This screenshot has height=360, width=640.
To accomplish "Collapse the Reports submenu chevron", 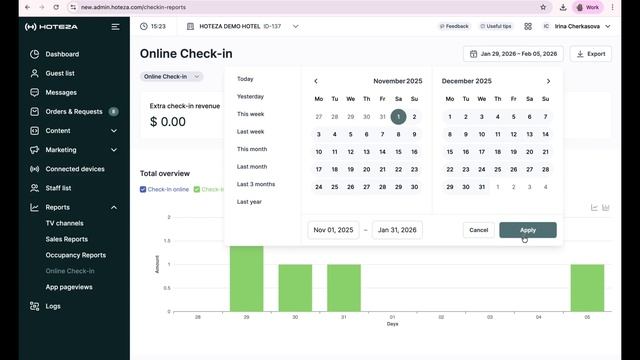I will [x=114, y=207].
